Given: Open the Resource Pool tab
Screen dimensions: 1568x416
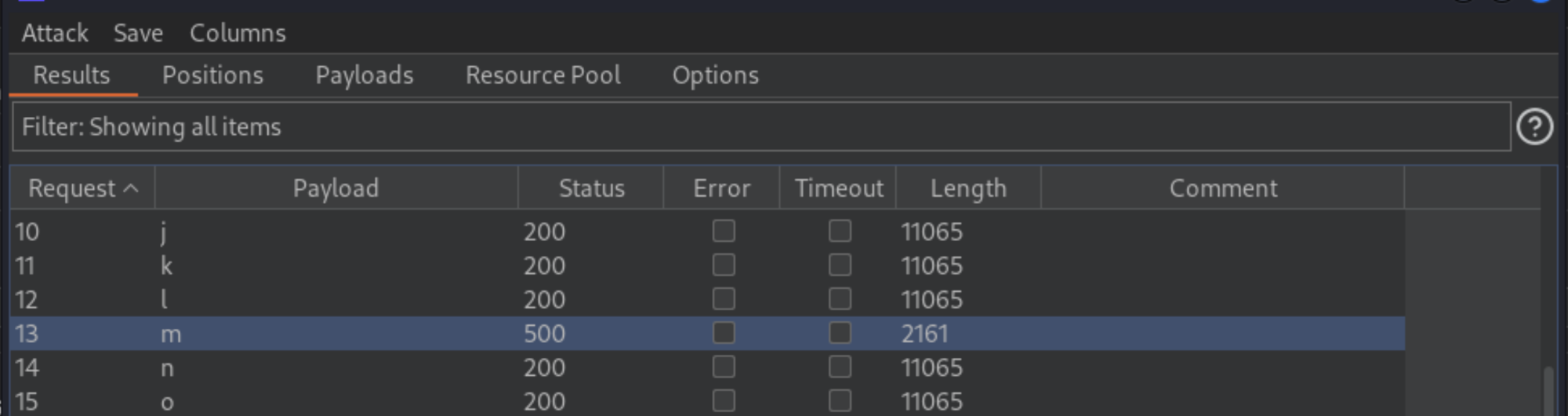Looking at the screenshot, I should tap(543, 75).
